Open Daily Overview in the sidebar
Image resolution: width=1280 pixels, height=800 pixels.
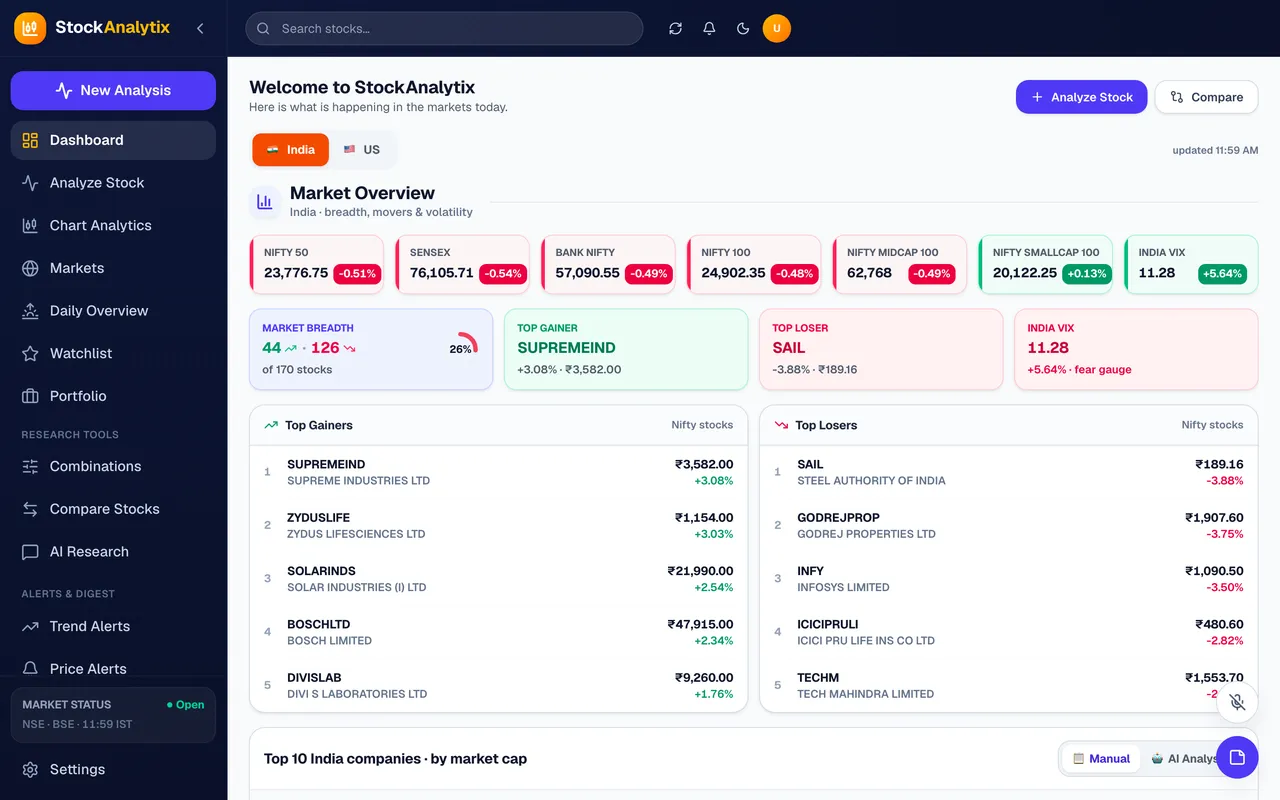point(113,311)
